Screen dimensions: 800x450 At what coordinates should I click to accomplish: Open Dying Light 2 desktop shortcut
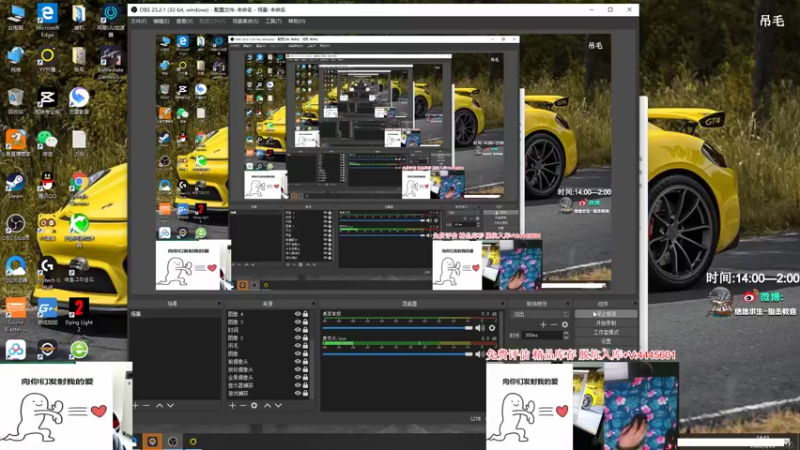point(79,314)
